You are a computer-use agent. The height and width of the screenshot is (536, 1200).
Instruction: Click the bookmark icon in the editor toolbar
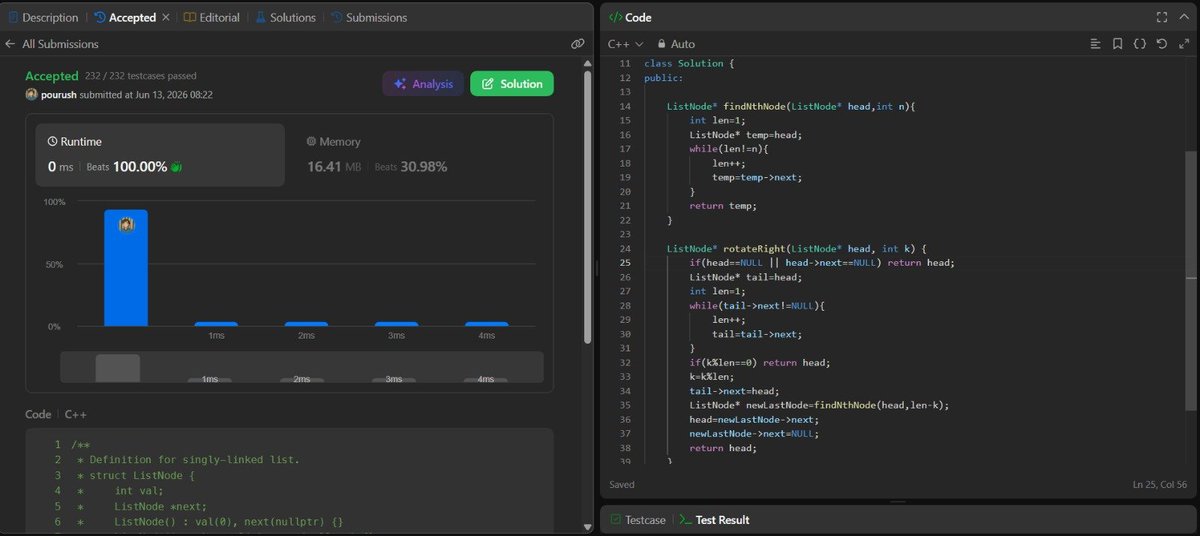[1117, 44]
